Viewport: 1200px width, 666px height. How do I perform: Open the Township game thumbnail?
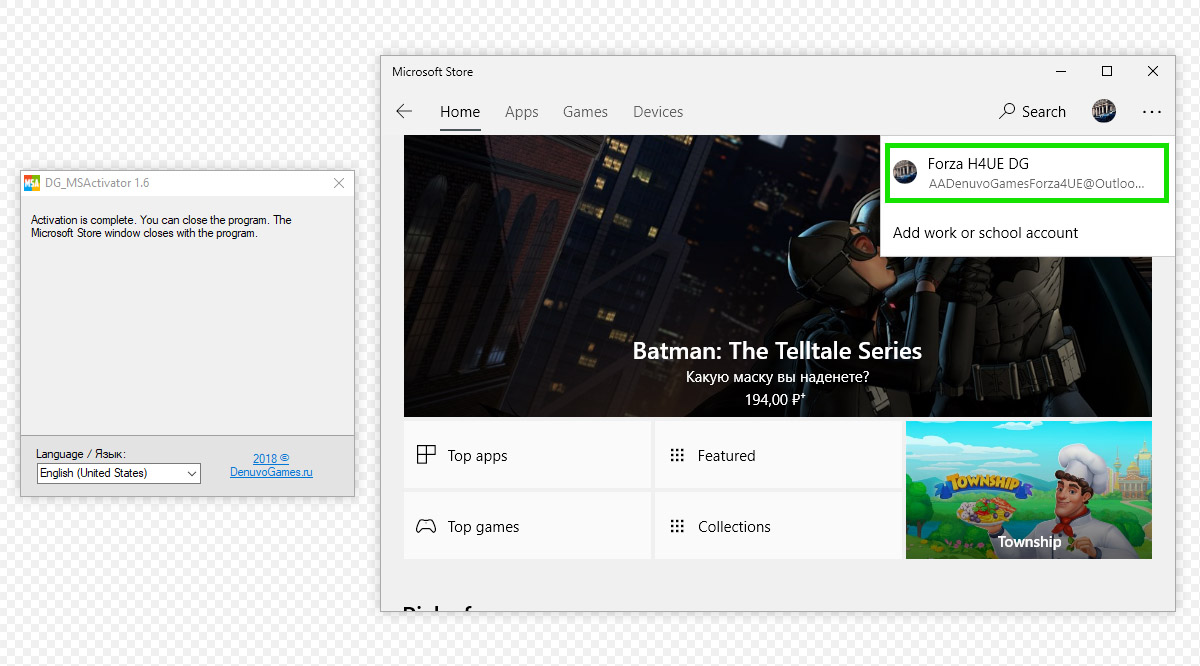tap(1029, 490)
